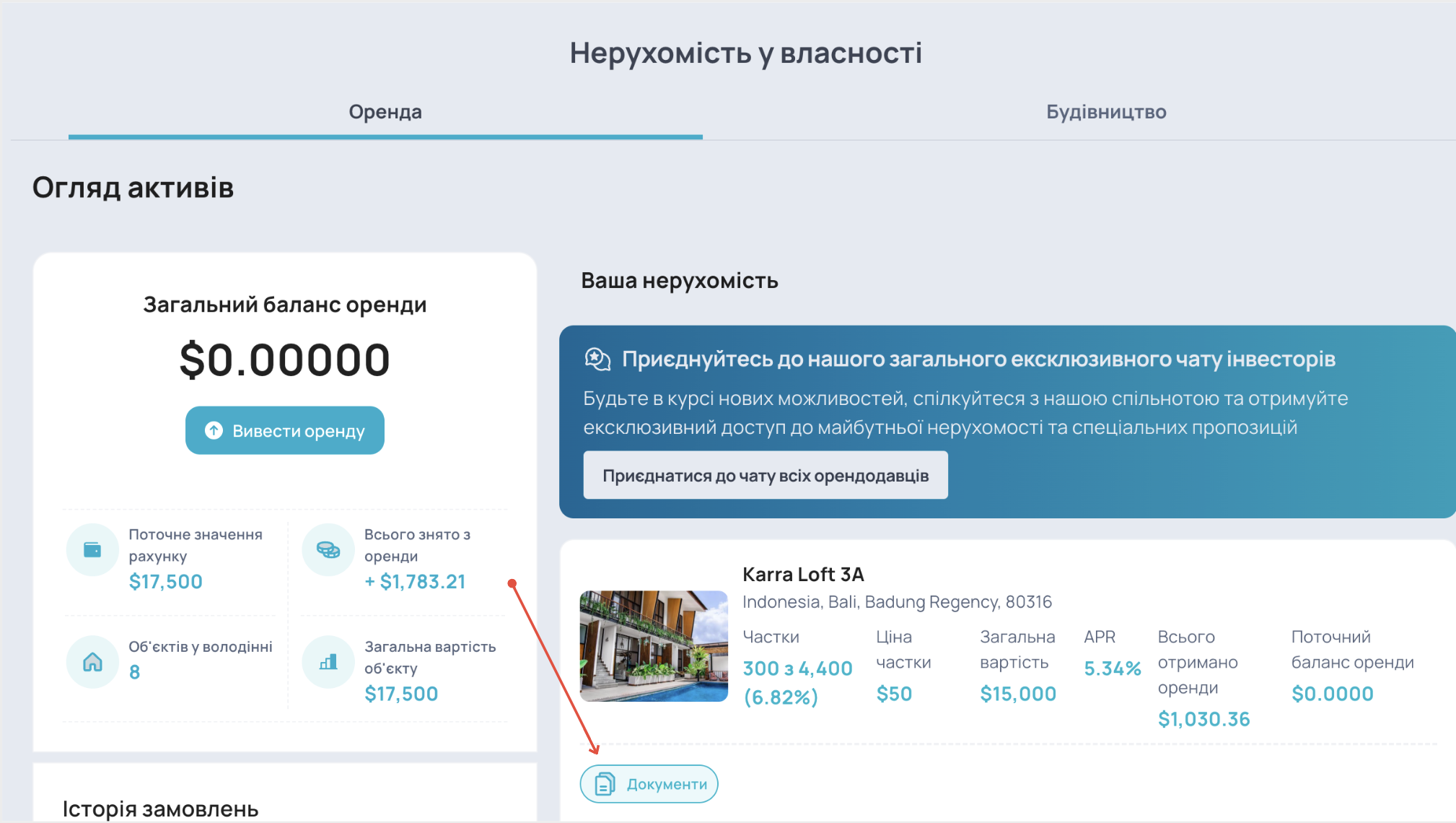The height and width of the screenshot is (823, 1456).
Task: Open the Karra Loft 3A property photo
Action: coord(654,646)
